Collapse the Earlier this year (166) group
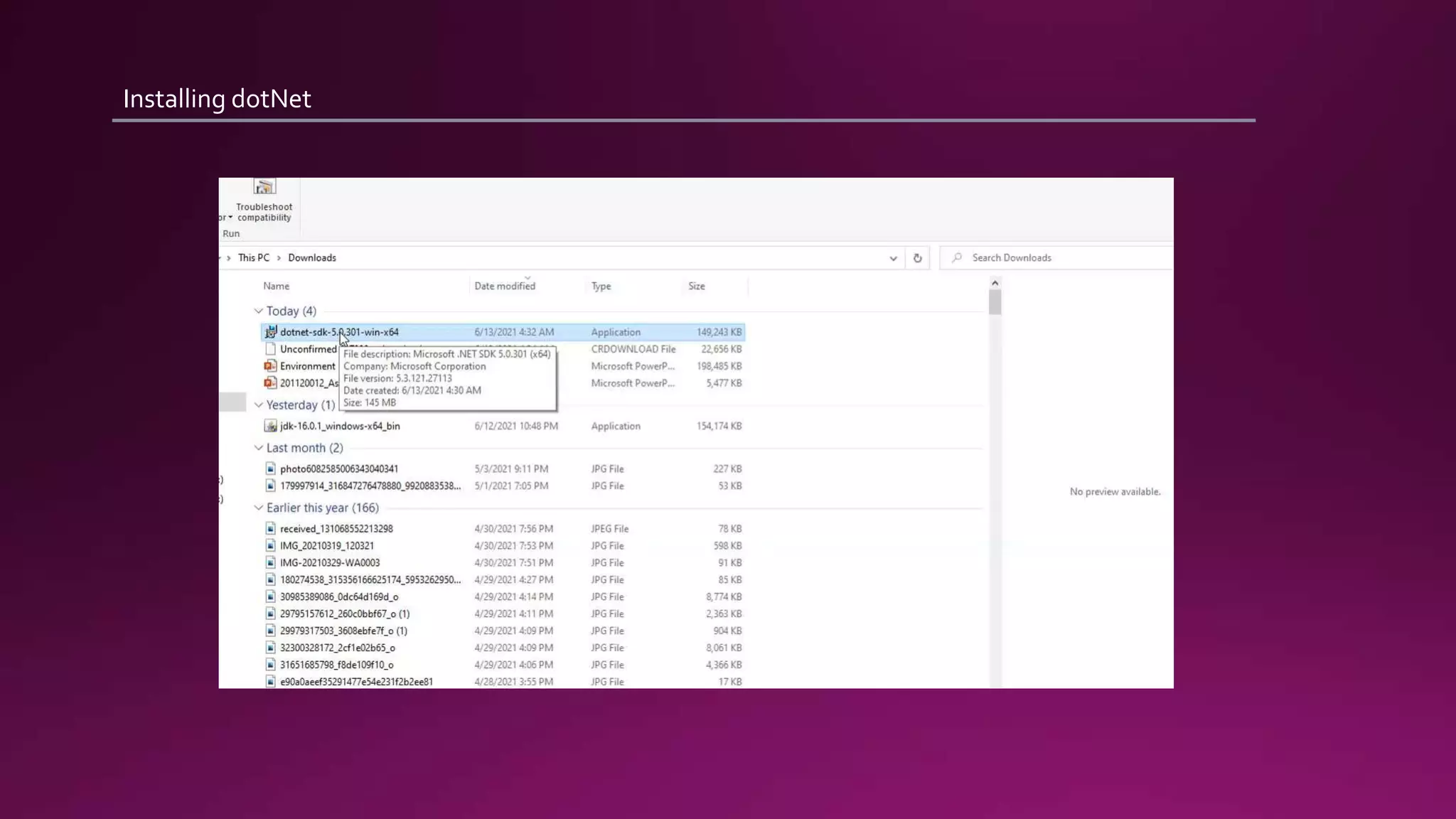Screen dimensions: 1456x819 click(x=259, y=508)
